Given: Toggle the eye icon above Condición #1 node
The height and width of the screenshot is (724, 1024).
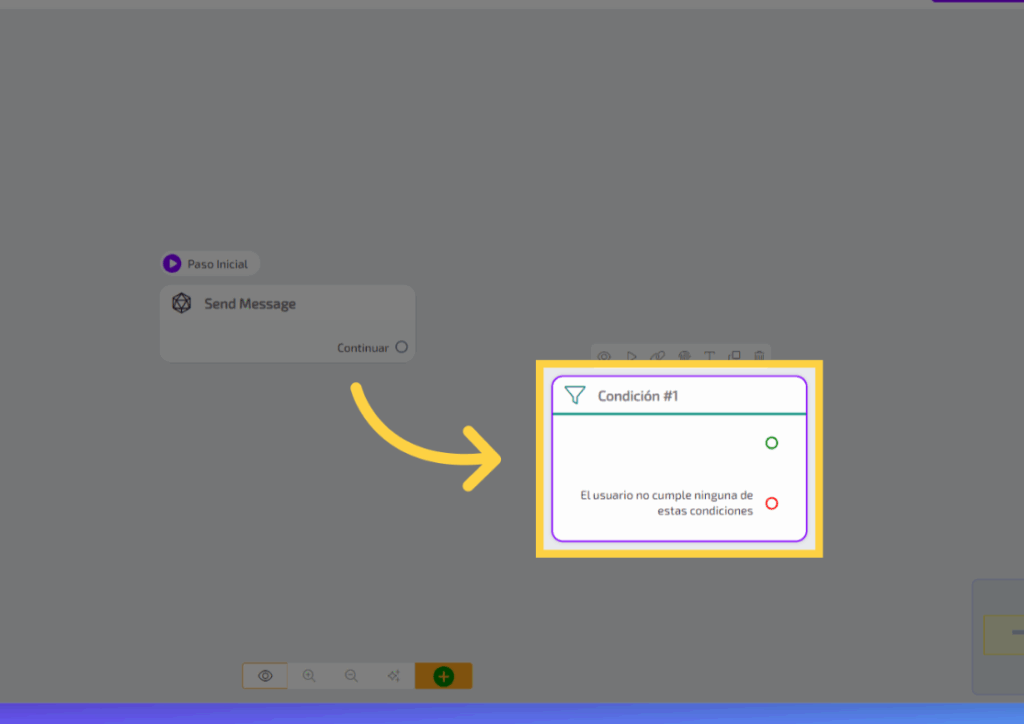Looking at the screenshot, I should [x=604, y=356].
